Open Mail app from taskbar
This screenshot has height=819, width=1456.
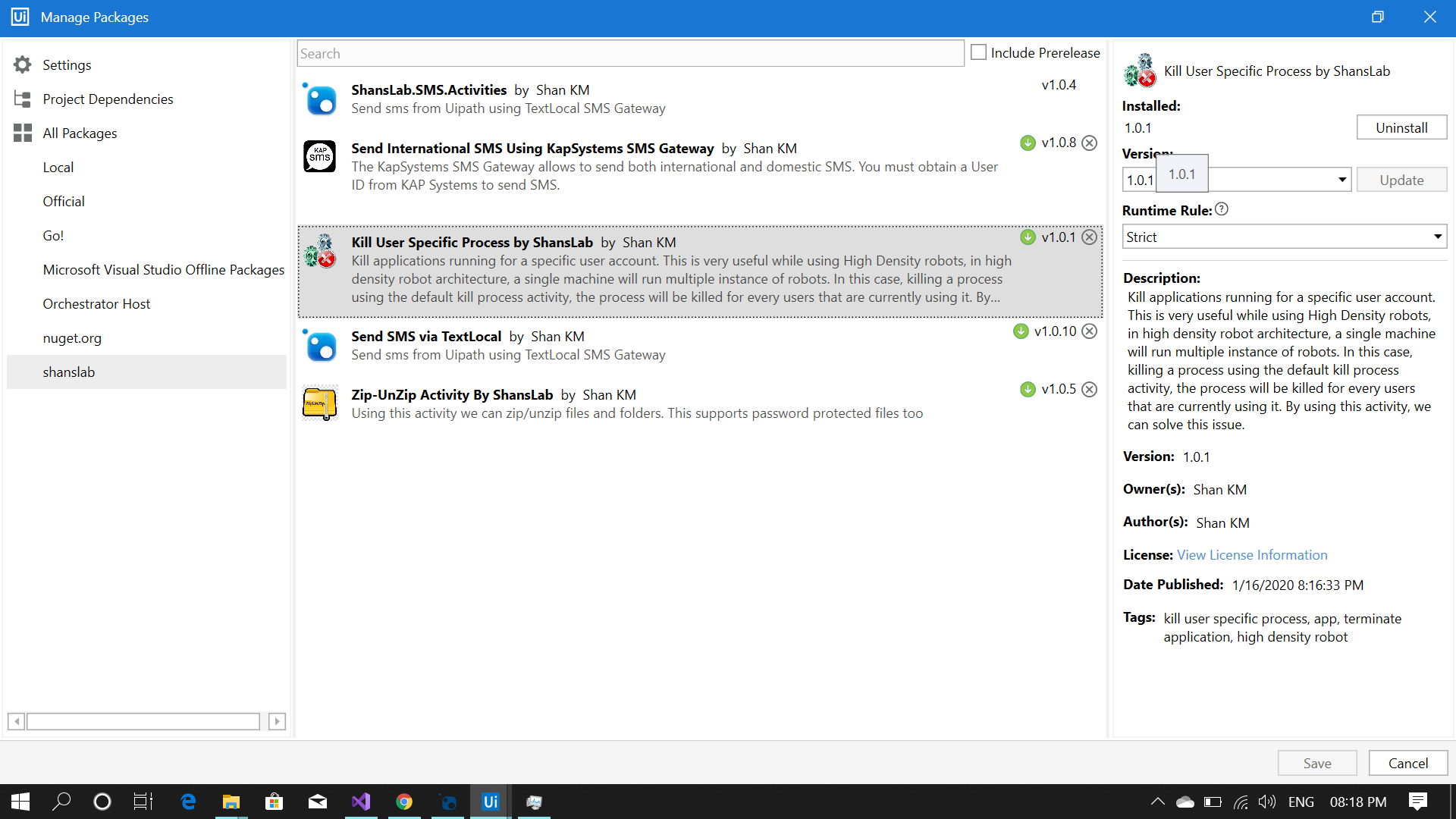click(318, 802)
